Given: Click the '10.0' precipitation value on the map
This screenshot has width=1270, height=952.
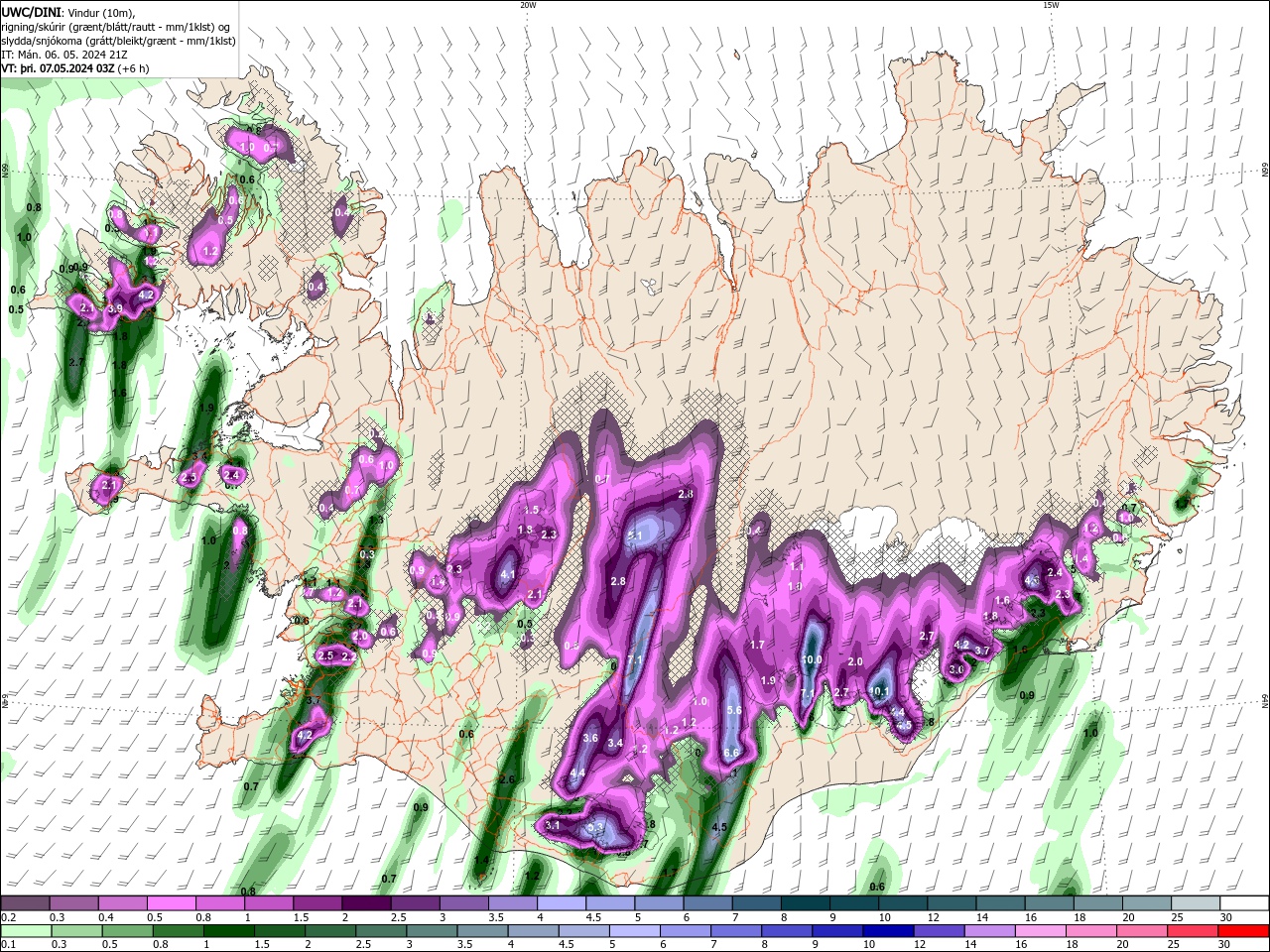Looking at the screenshot, I should pyautogui.click(x=813, y=659).
